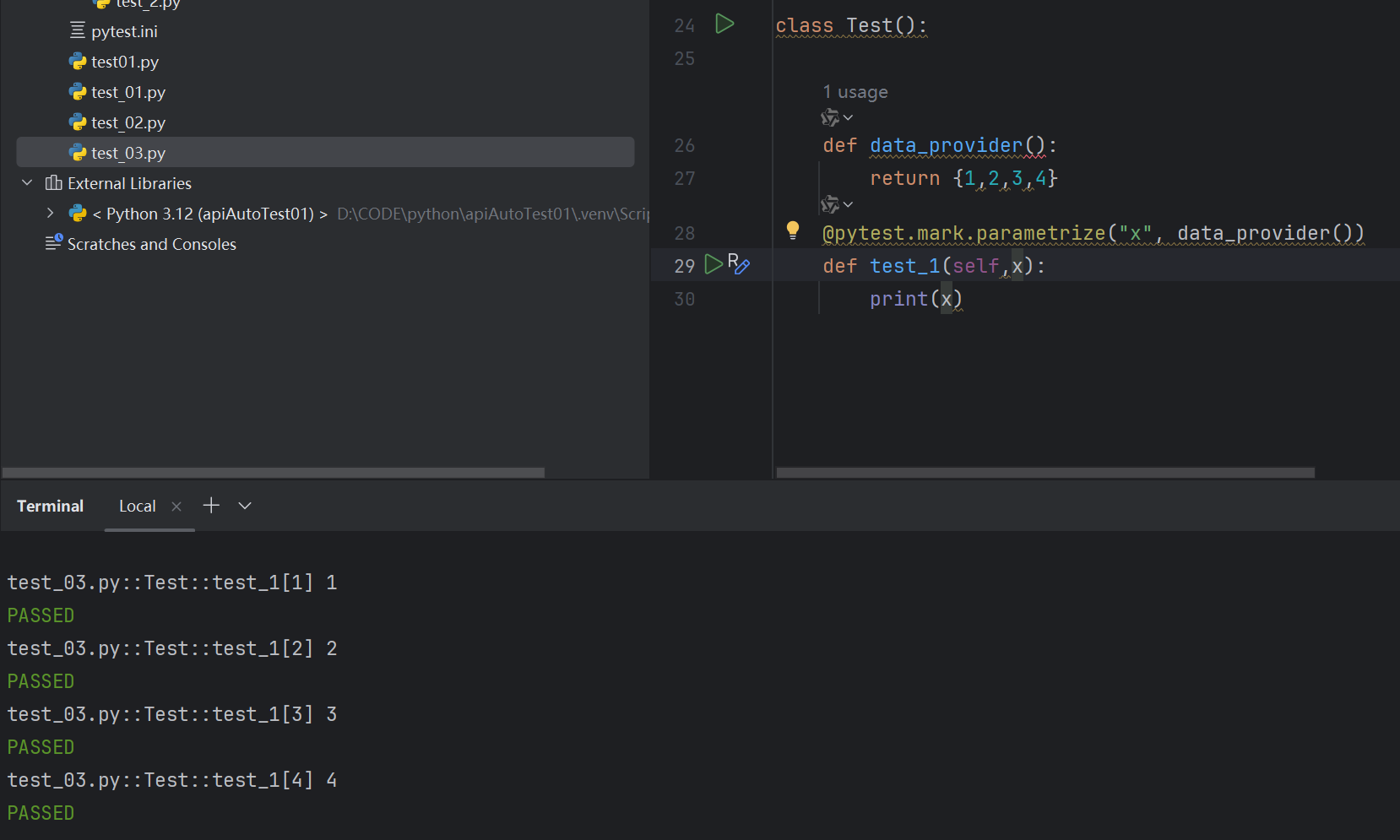
Task: Click the run icon beside test_1 on line 29
Action: pyautogui.click(x=714, y=264)
